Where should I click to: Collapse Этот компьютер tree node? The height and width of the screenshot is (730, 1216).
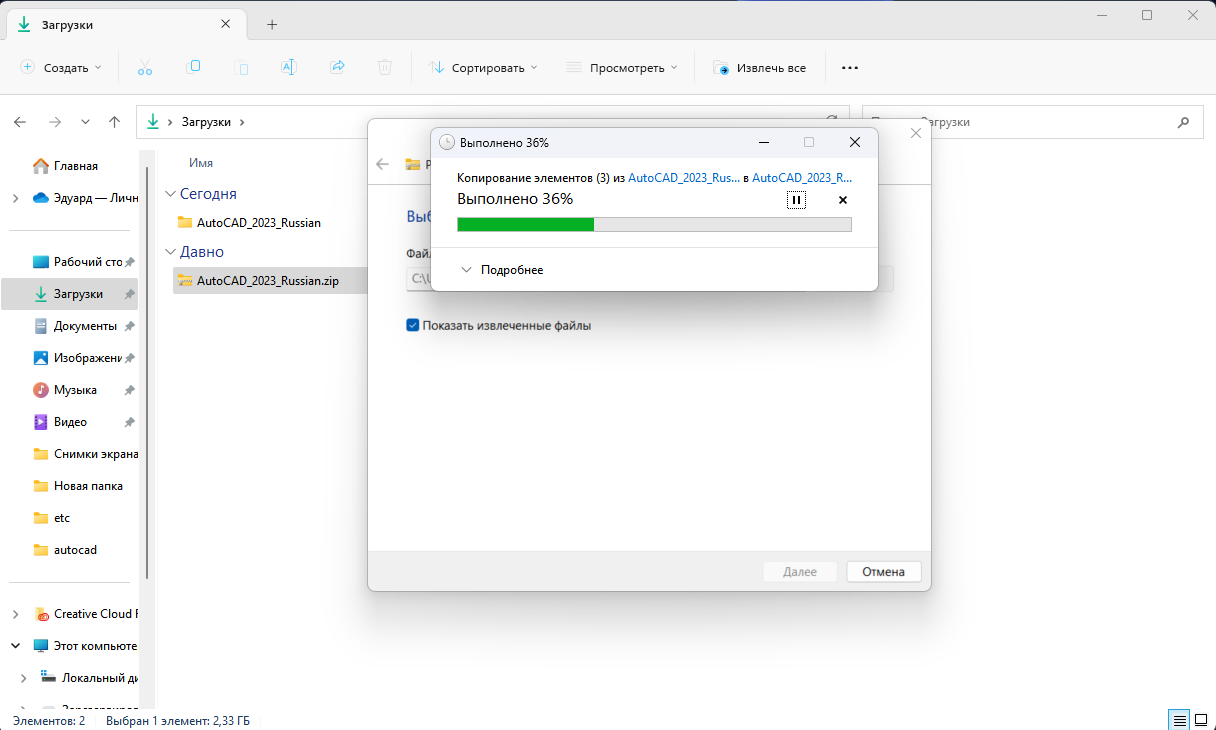click(16, 646)
